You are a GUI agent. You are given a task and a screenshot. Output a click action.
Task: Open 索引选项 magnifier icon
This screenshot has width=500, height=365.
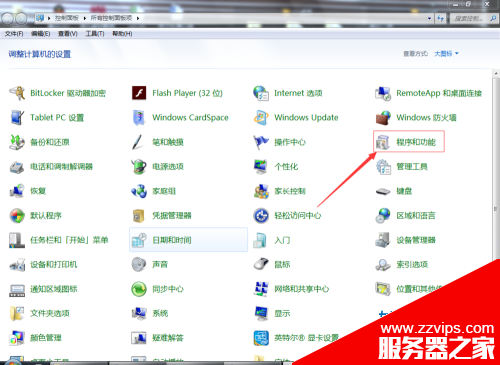point(383,265)
